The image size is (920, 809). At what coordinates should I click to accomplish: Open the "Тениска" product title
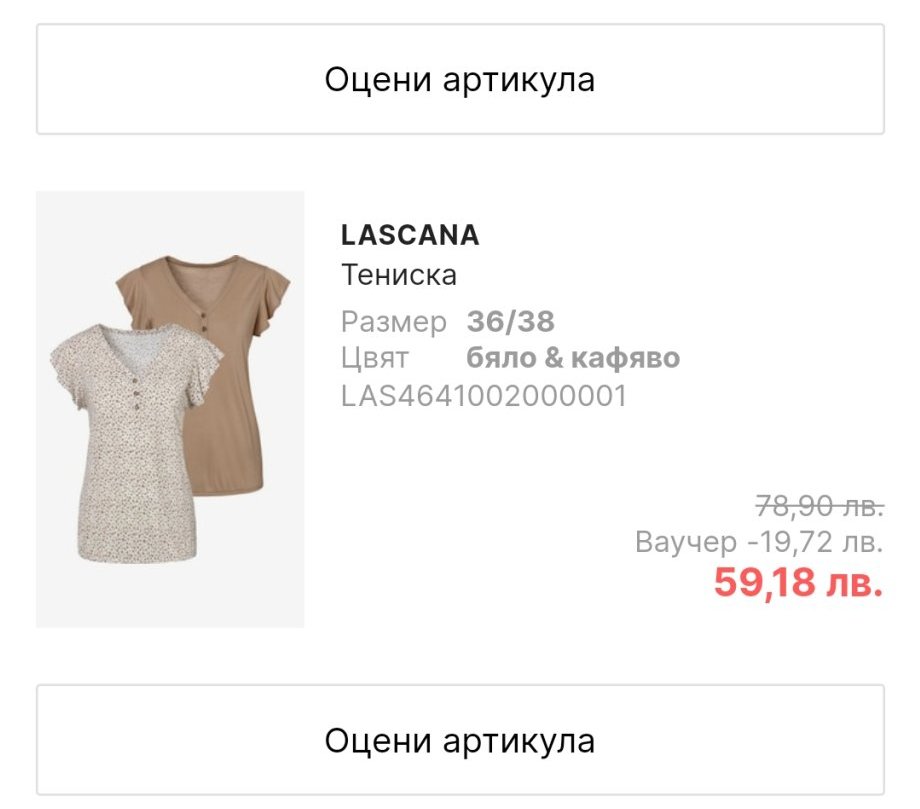(x=399, y=274)
